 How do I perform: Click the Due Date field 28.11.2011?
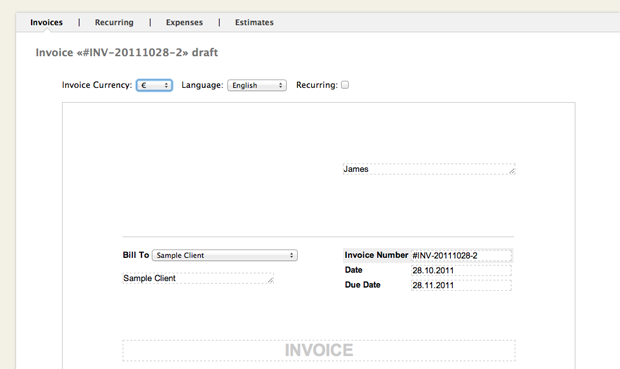click(461, 285)
